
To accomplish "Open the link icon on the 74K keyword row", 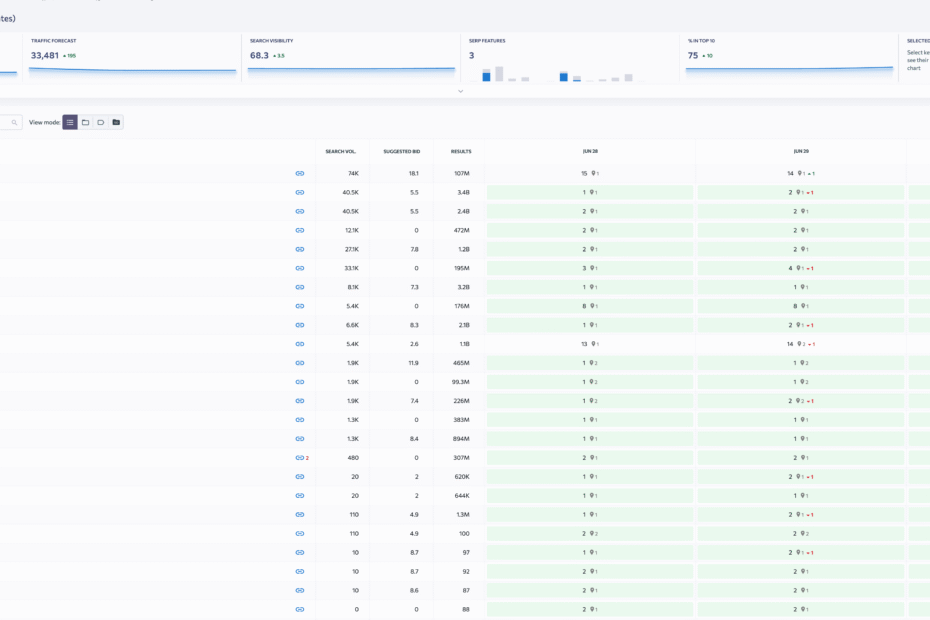I will point(299,172).
